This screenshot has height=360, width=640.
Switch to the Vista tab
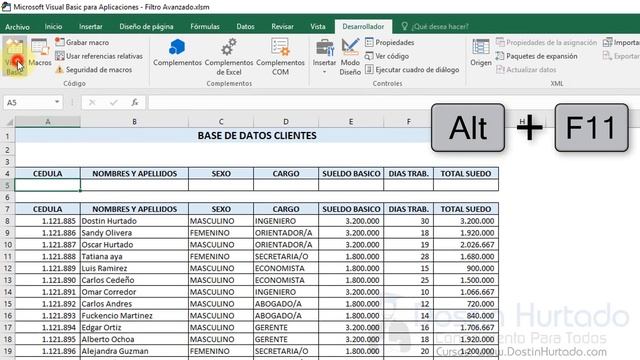coord(318,27)
